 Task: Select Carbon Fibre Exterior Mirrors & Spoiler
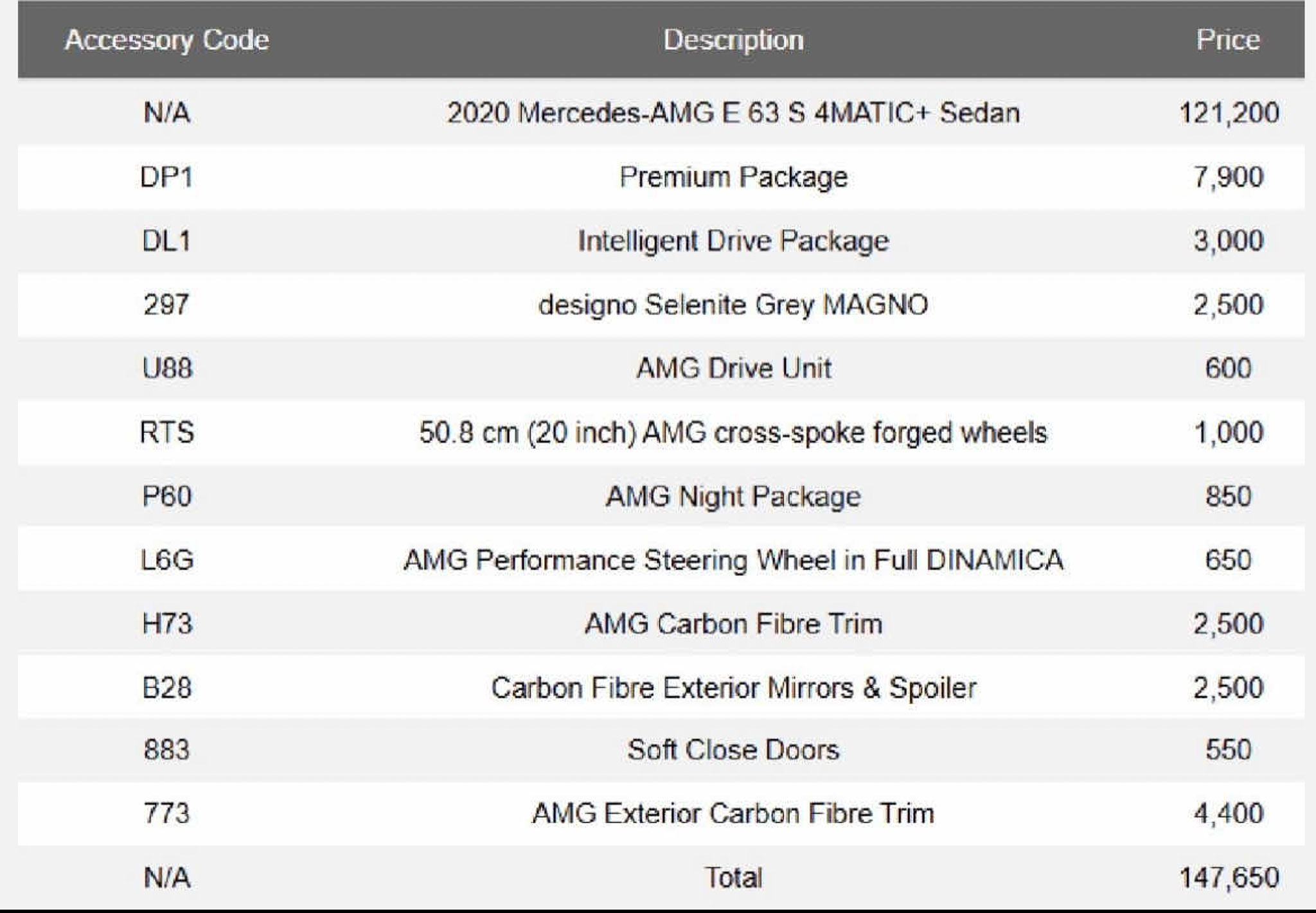(733, 688)
